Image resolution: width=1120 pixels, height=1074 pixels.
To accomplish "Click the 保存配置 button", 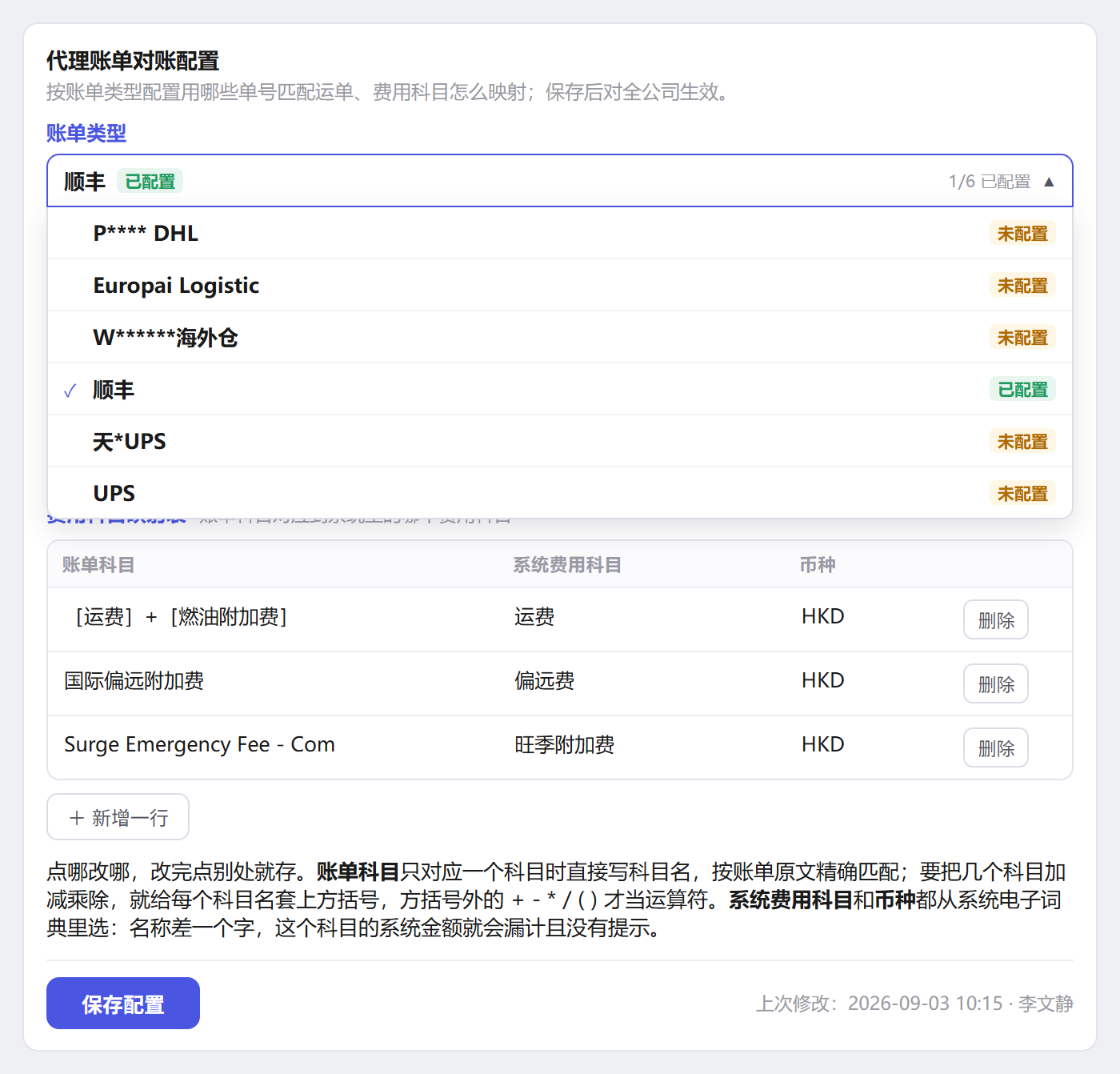I will [123, 1004].
